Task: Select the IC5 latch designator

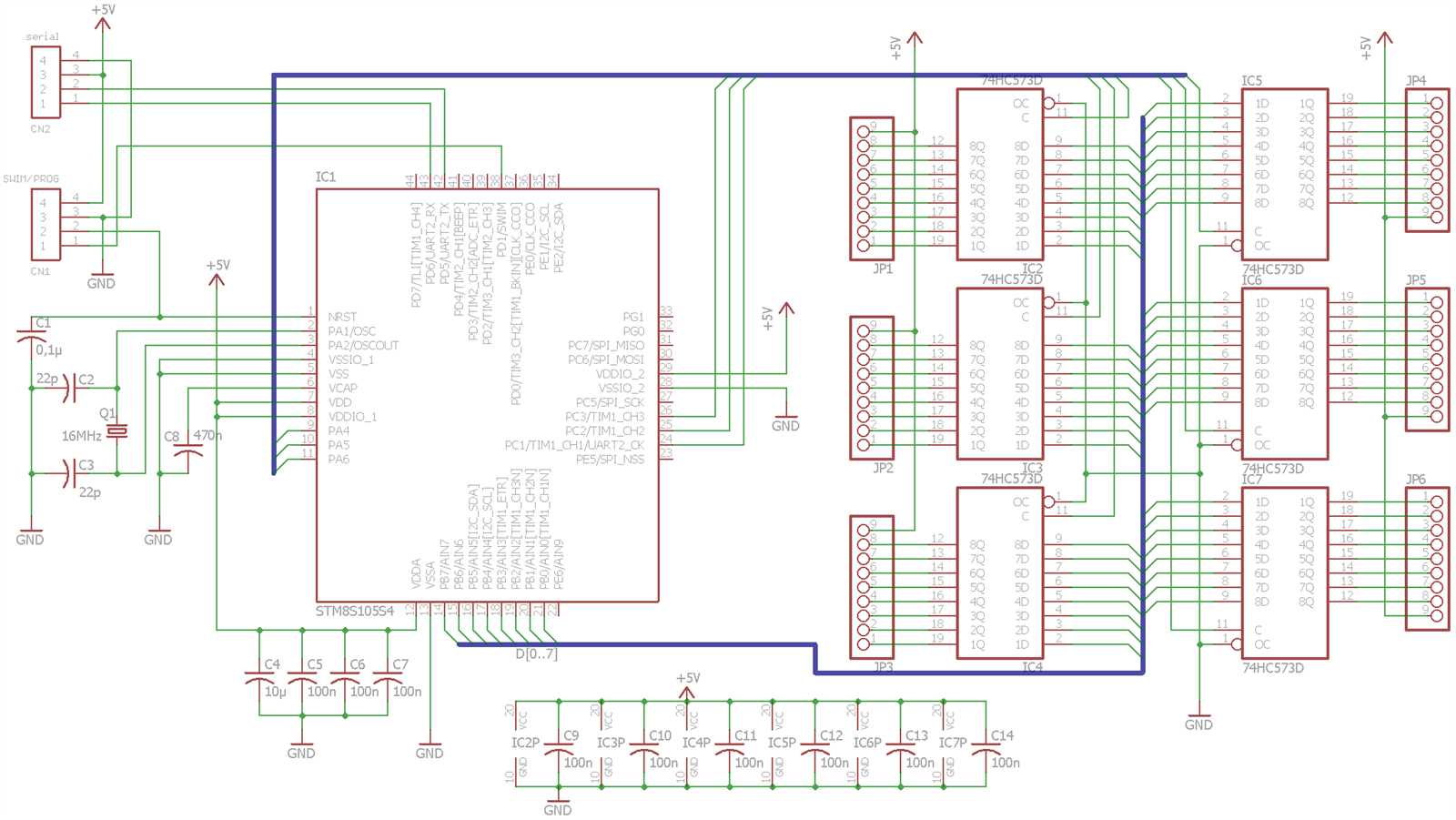Action: [1252, 81]
